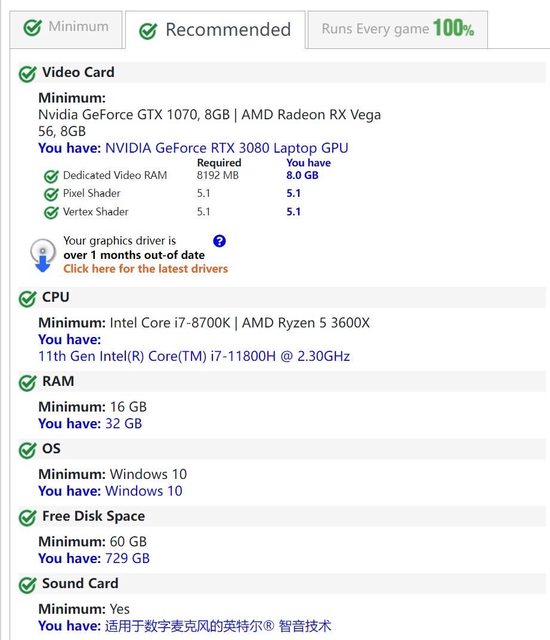This screenshot has height=640, width=550.
Task: Click the RAM green checkmark icon
Action: coord(28,382)
